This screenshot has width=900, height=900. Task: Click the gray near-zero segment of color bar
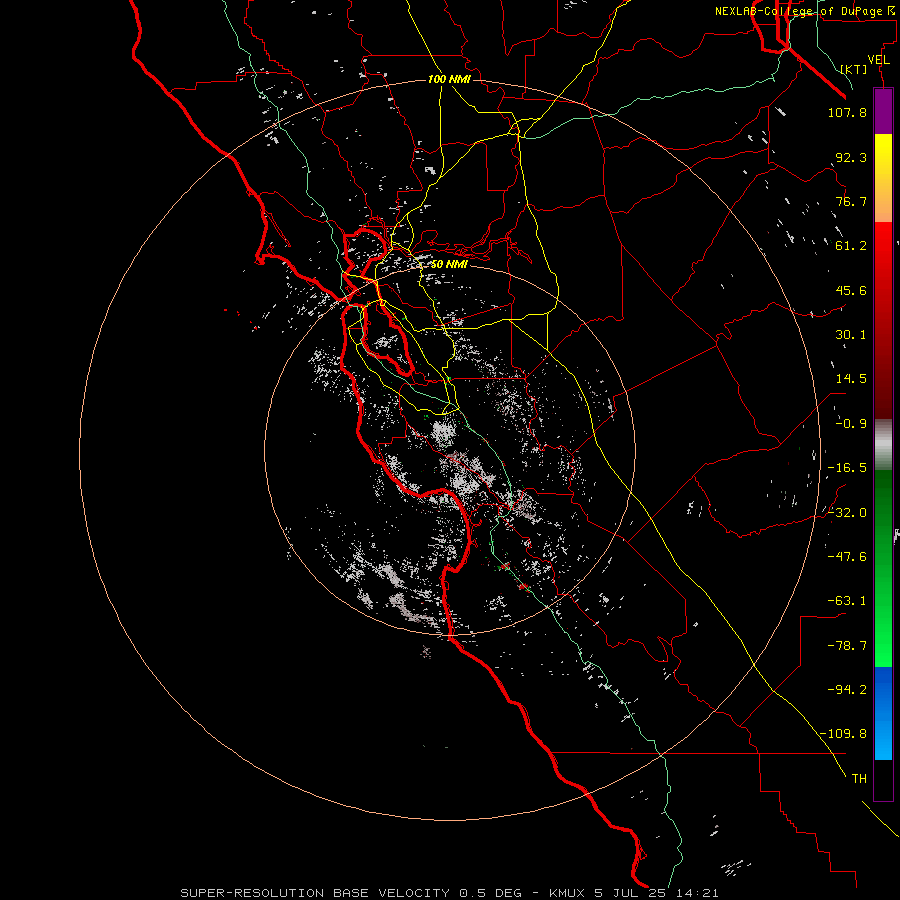(883, 444)
